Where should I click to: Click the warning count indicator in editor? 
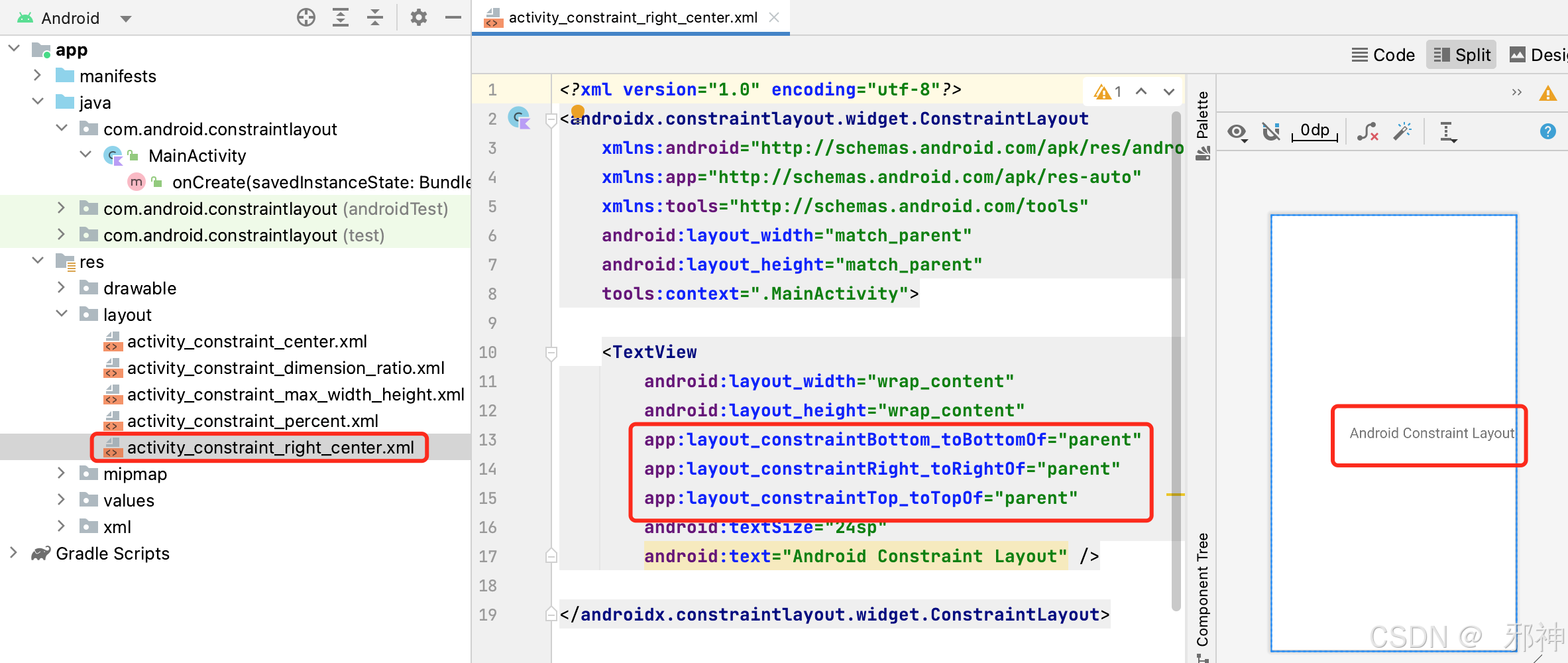1107,91
